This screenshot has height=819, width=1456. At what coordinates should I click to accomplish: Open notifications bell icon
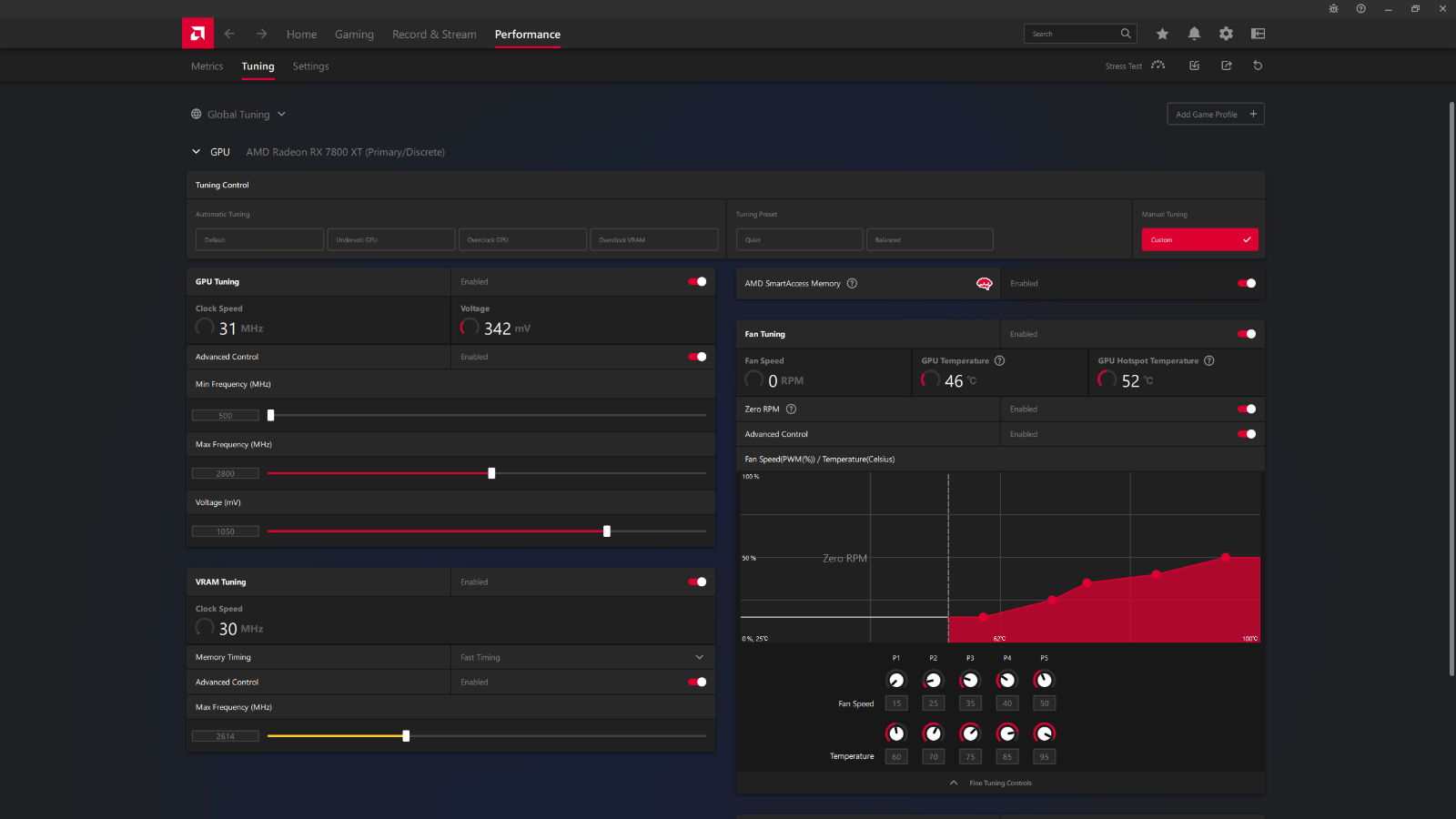pyautogui.click(x=1194, y=34)
